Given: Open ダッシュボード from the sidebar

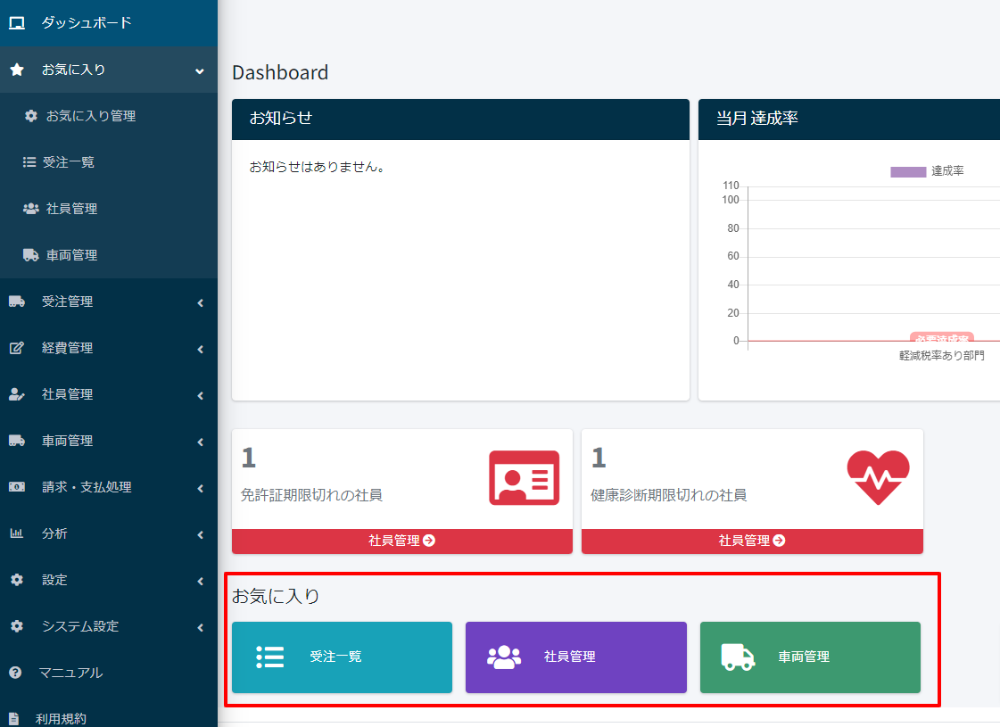Looking at the screenshot, I should point(86,23).
